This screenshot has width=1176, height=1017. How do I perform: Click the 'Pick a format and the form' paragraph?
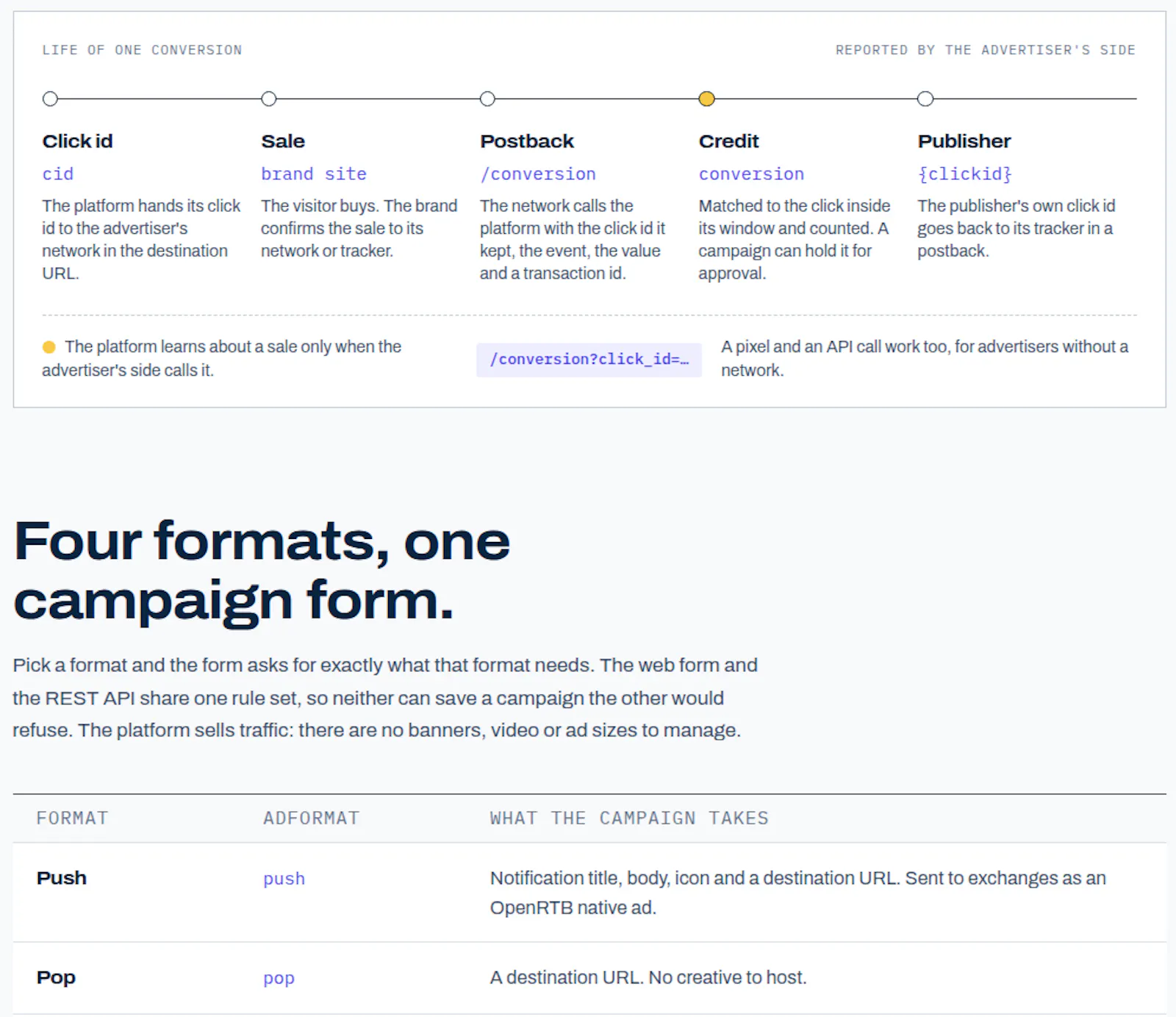(x=385, y=697)
